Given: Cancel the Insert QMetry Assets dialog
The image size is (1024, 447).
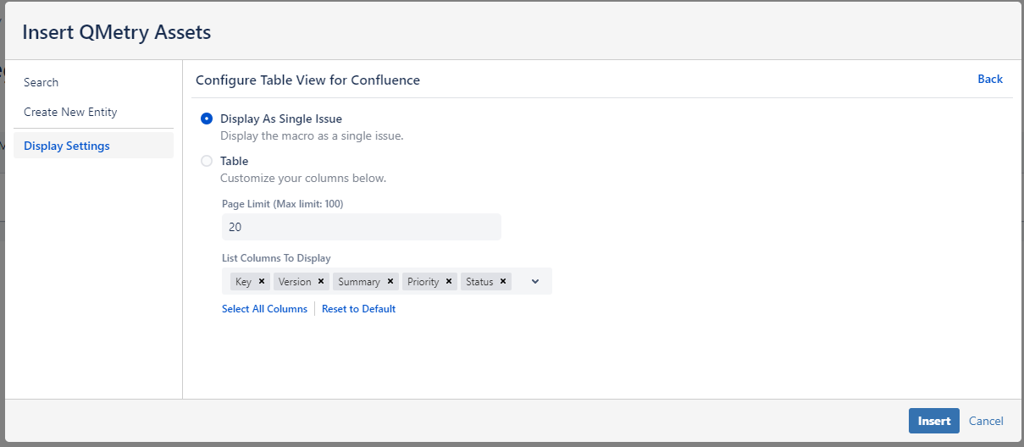Looking at the screenshot, I should pos(985,421).
